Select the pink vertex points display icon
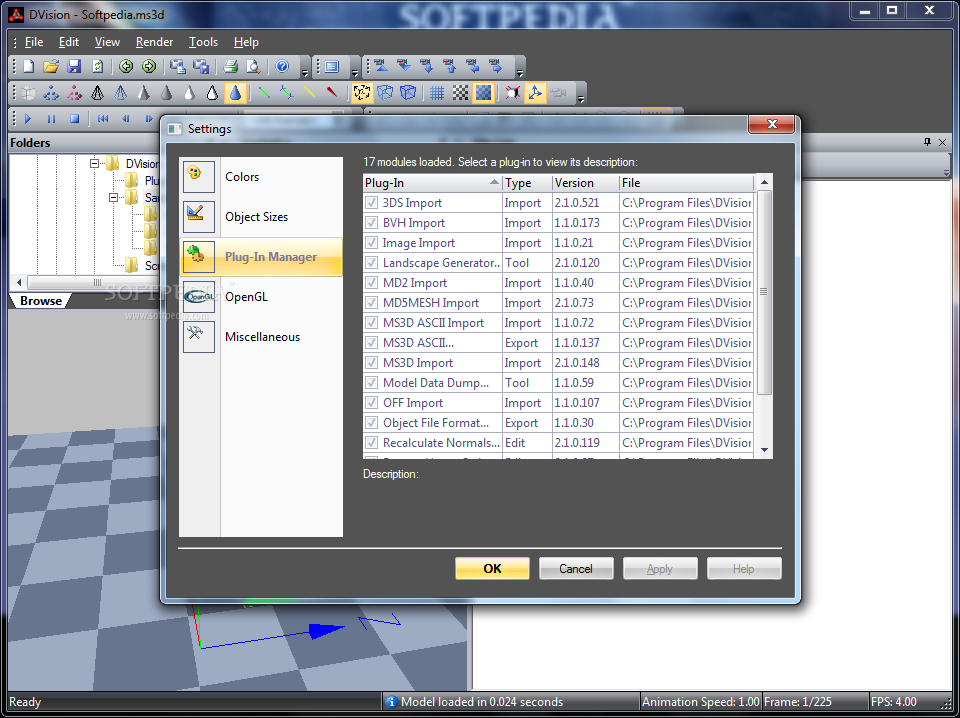Viewport: 960px width, 718px height. point(74,92)
